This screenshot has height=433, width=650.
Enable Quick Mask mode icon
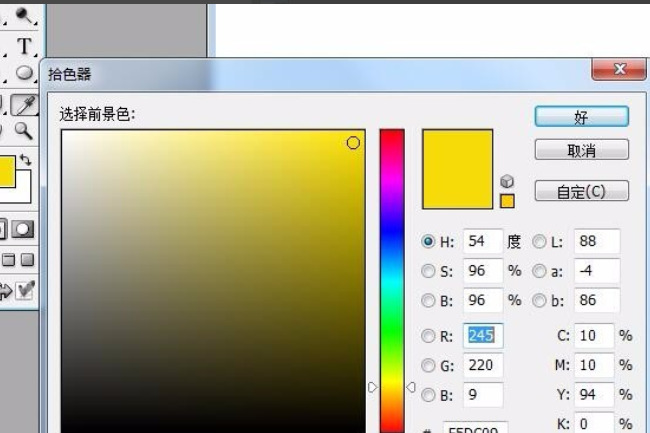click(23, 229)
